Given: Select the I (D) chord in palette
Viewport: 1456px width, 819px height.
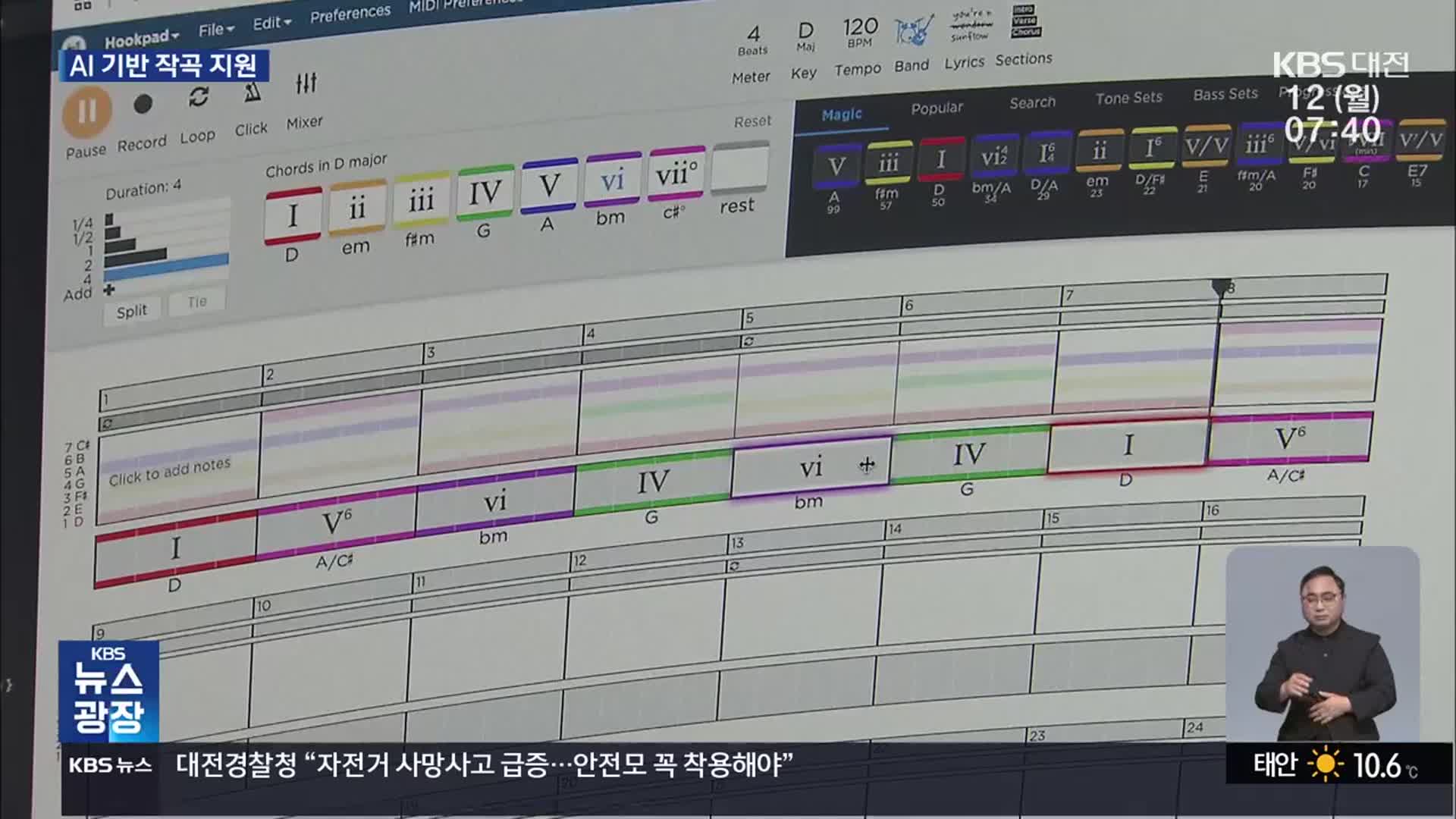Looking at the screenshot, I should 293,216.
